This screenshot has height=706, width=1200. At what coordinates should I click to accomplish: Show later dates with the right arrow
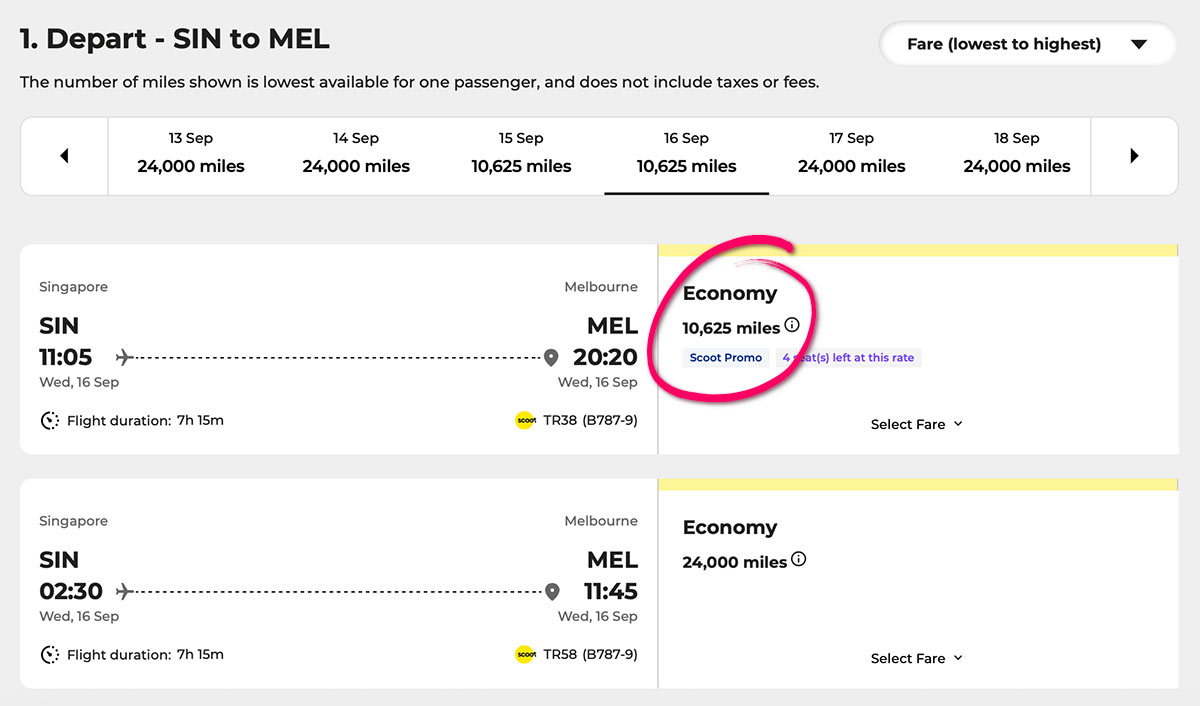pos(1134,156)
